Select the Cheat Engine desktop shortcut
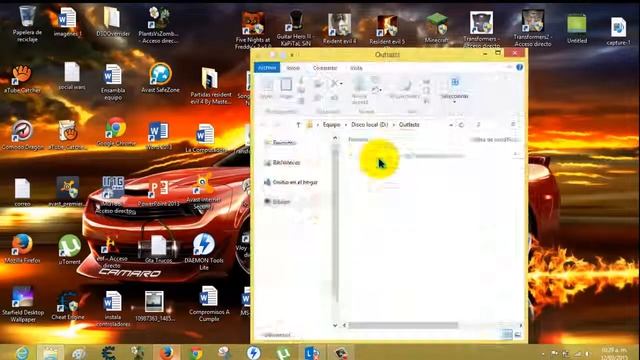Screen dimensions: 640x360 point(68,306)
